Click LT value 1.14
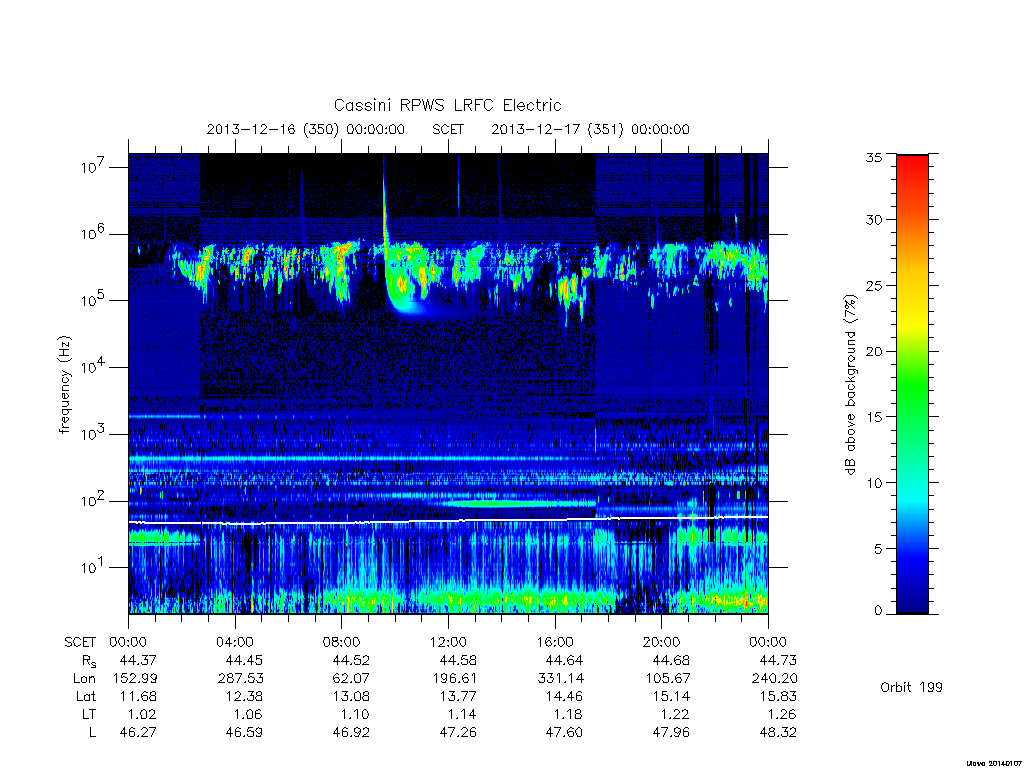The height and width of the screenshot is (768, 1024). pyautogui.click(x=462, y=714)
